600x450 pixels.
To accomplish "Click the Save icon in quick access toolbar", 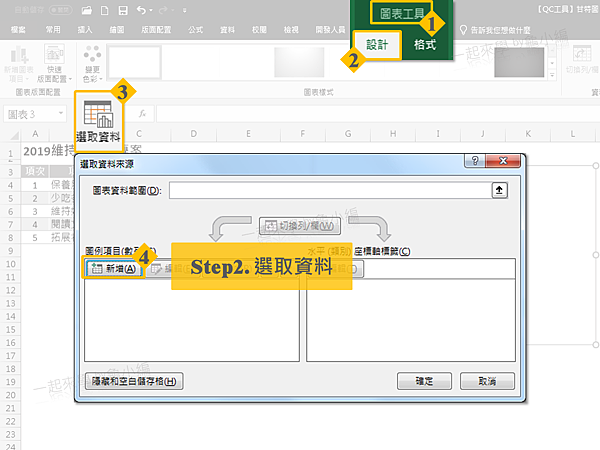I will point(123,10).
